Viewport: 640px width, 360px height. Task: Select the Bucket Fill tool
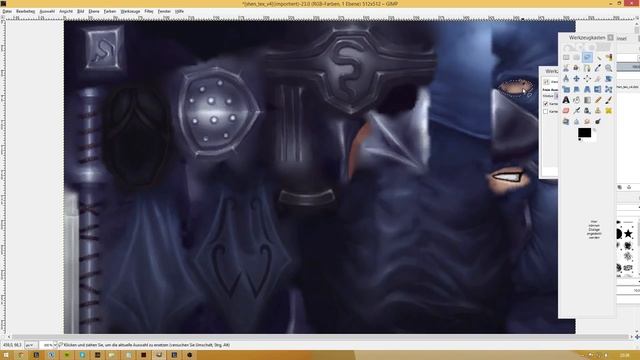(x=576, y=100)
